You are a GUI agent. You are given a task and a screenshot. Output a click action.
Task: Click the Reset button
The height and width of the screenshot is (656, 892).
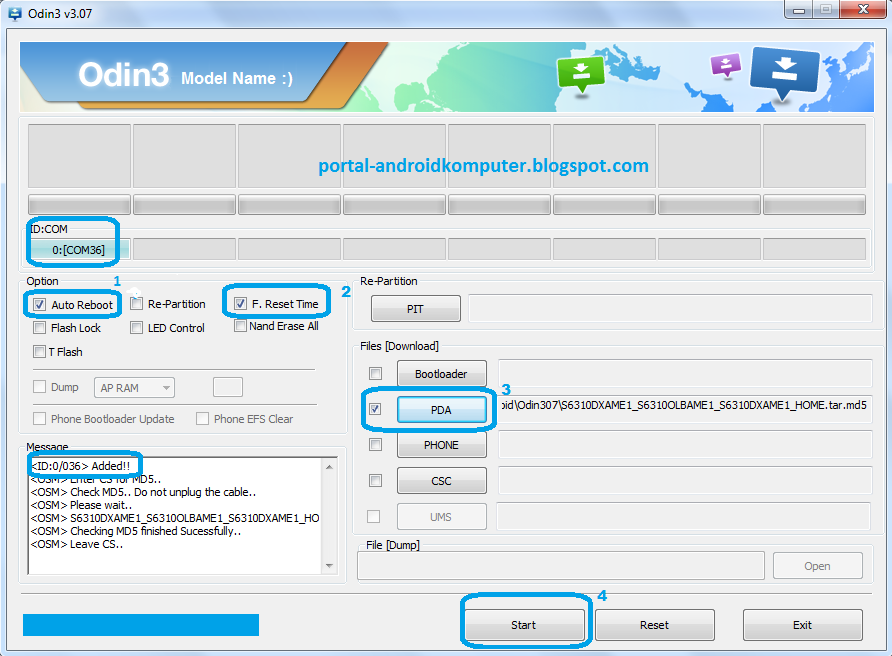[655, 625]
